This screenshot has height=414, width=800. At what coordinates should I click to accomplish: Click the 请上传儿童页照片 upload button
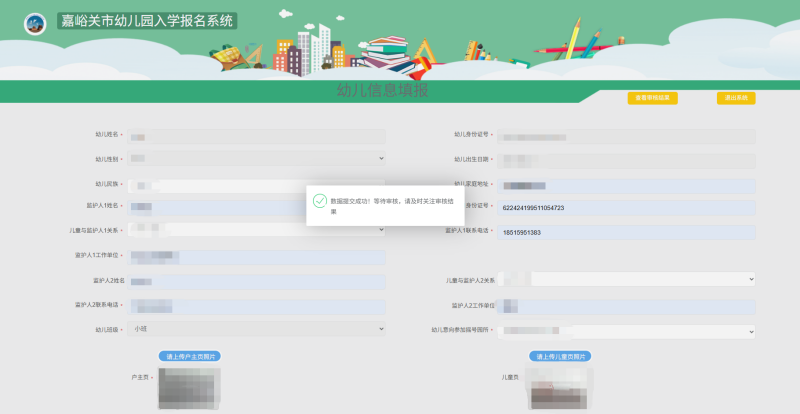click(560, 356)
